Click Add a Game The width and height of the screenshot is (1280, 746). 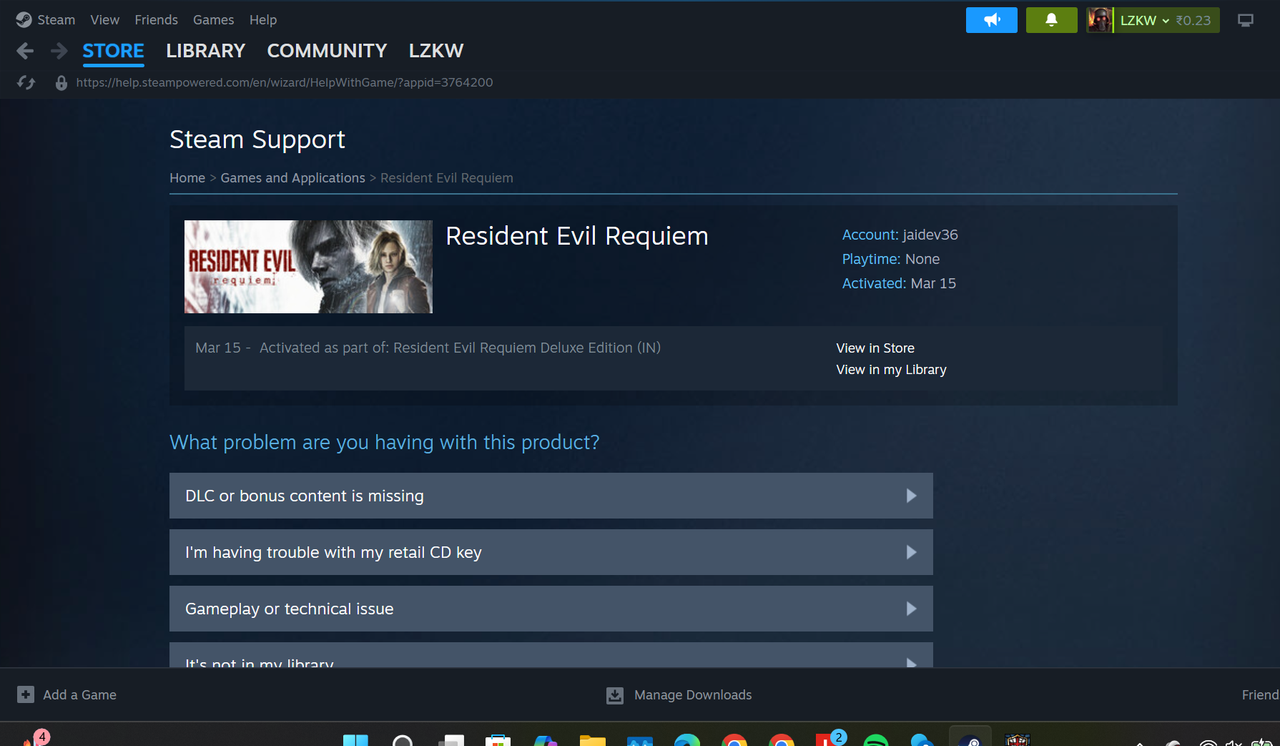click(67, 695)
